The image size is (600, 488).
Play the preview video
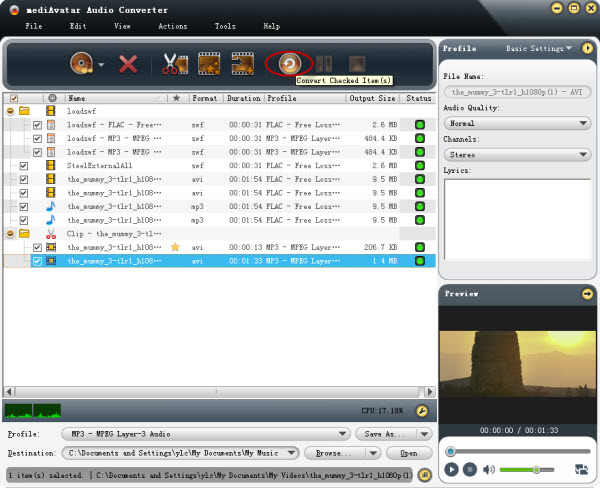[x=452, y=469]
